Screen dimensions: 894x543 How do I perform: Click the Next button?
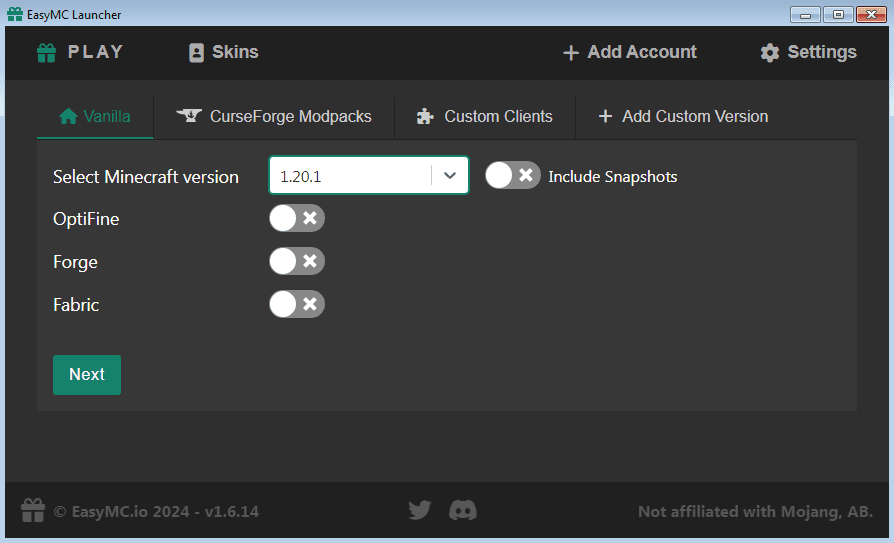coord(87,375)
